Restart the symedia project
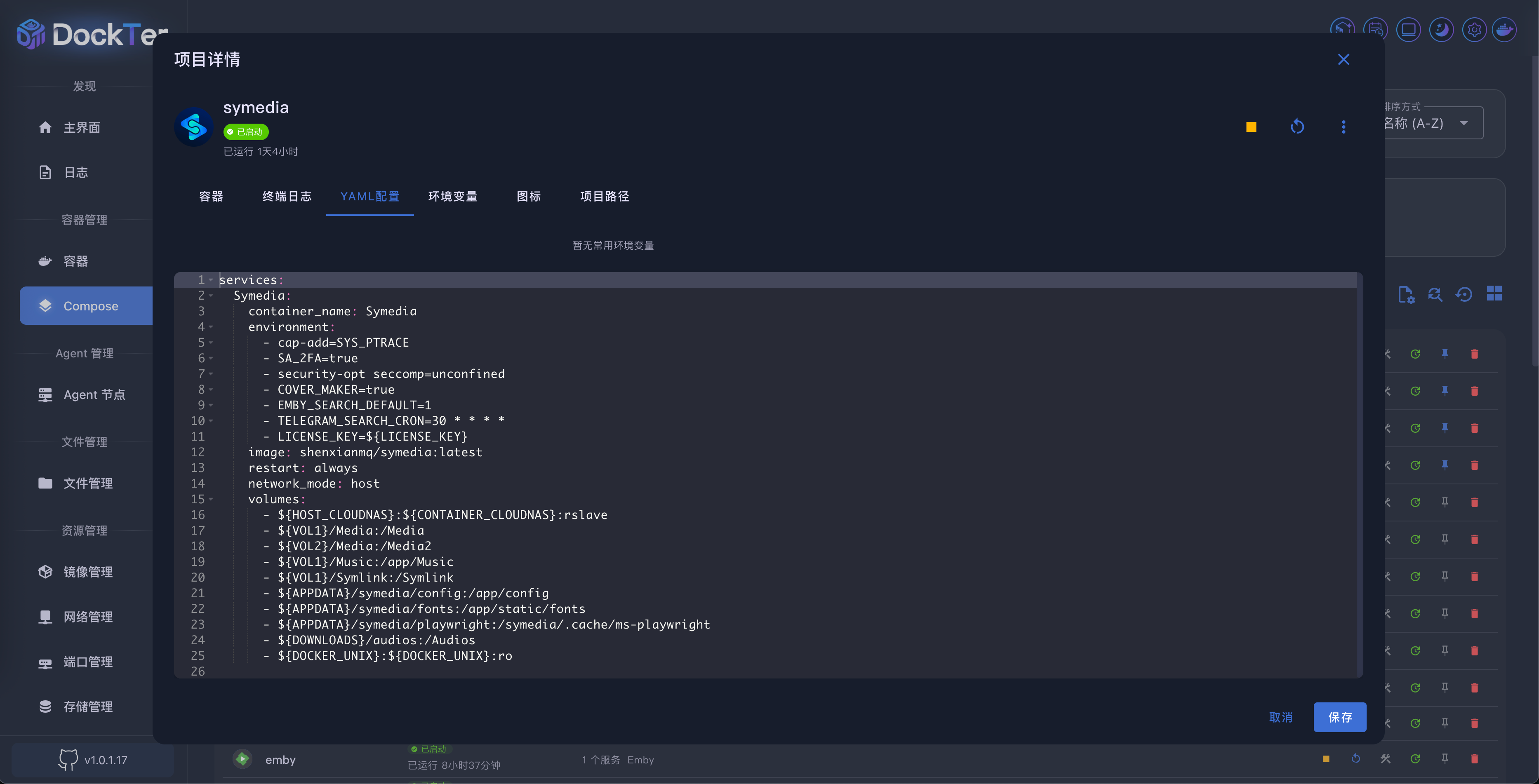Image resolution: width=1539 pixels, height=784 pixels. pyautogui.click(x=1297, y=127)
